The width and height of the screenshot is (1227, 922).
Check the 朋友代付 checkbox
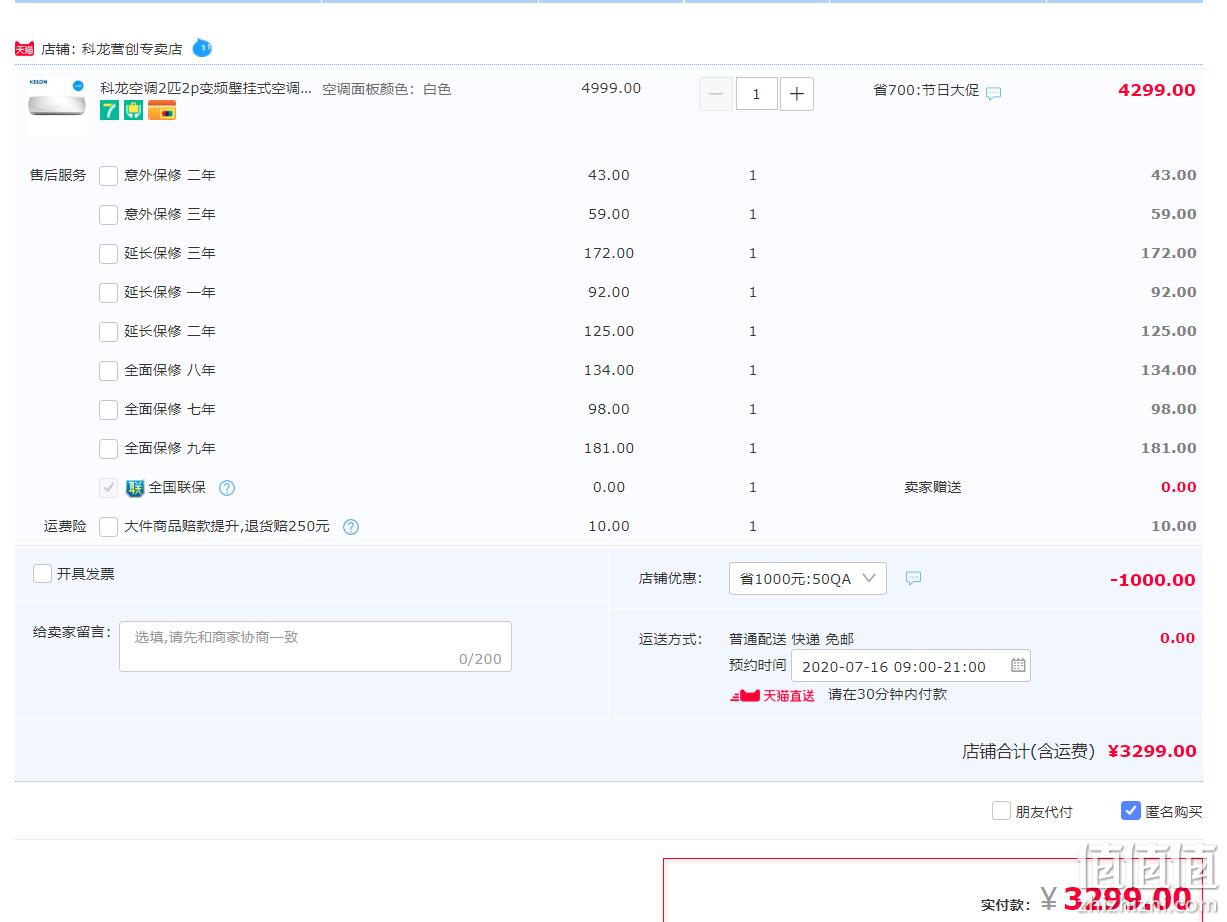click(x=1001, y=811)
